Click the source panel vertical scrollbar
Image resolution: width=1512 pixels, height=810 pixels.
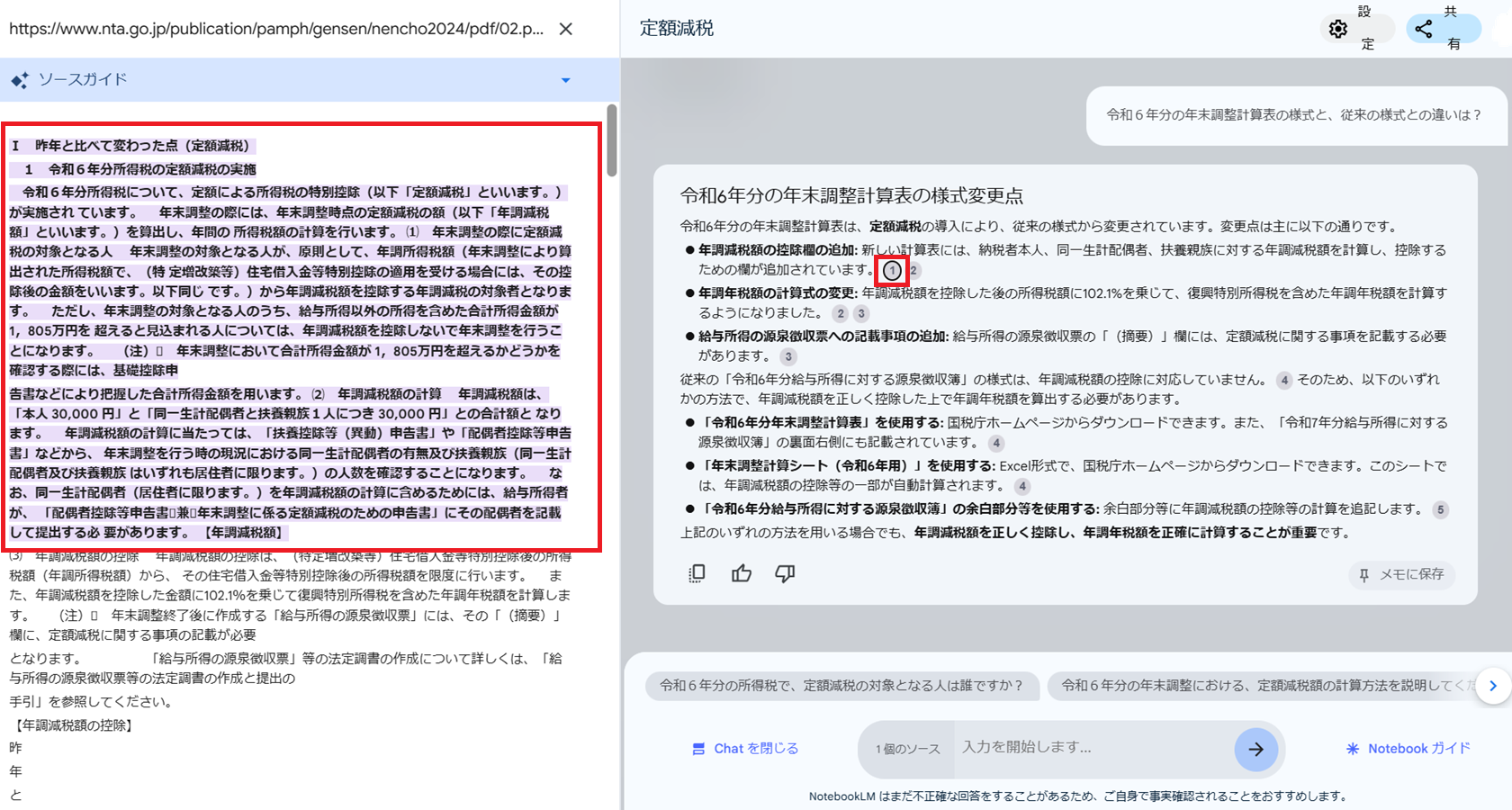[612, 141]
